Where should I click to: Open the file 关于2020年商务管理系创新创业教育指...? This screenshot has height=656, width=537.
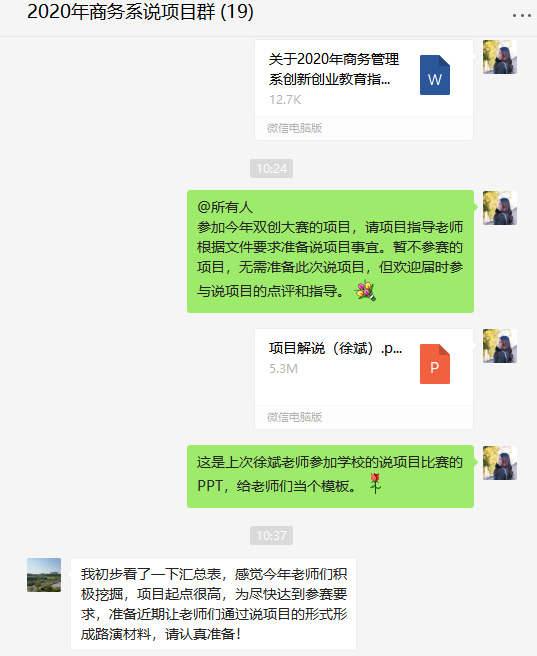(x=364, y=90)
